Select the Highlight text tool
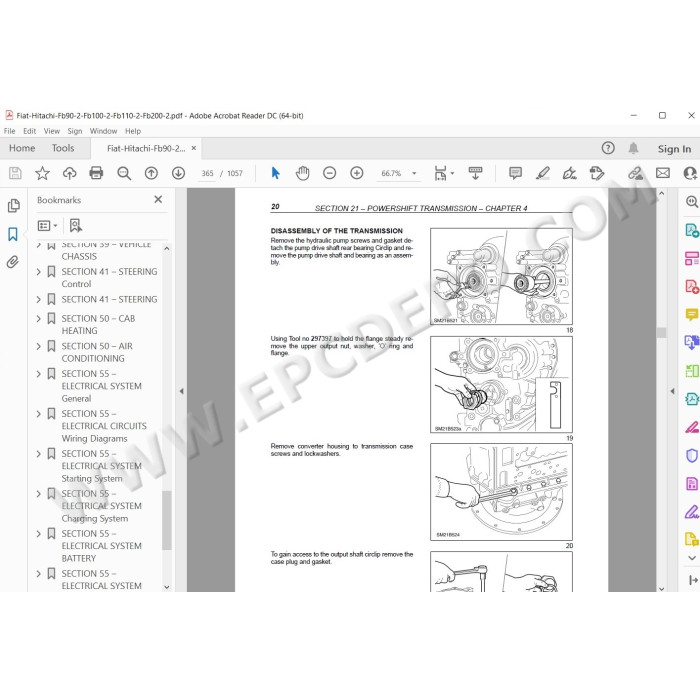 (x=543, y=173)
